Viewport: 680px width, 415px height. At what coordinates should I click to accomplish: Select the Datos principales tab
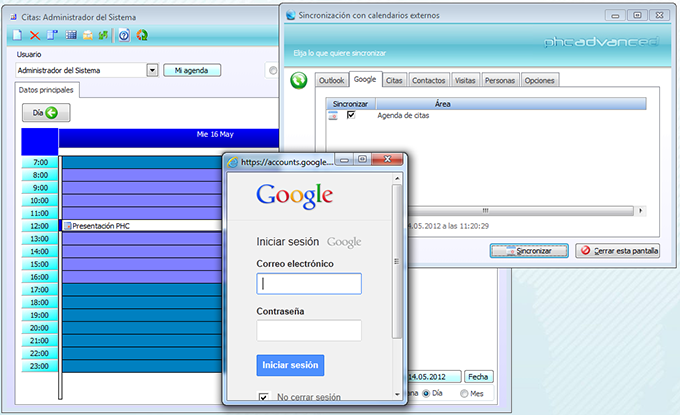point(46,90)
